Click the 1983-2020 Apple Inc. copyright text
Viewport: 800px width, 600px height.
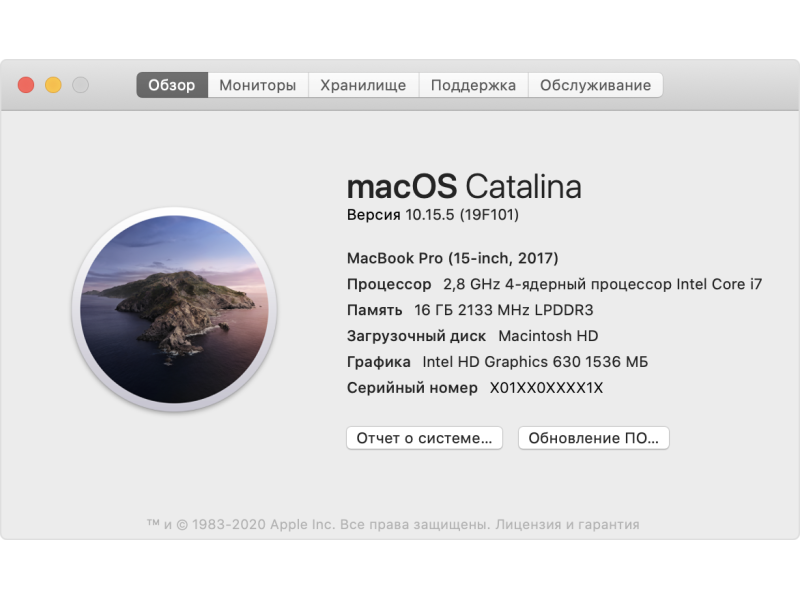pos(263,524)
